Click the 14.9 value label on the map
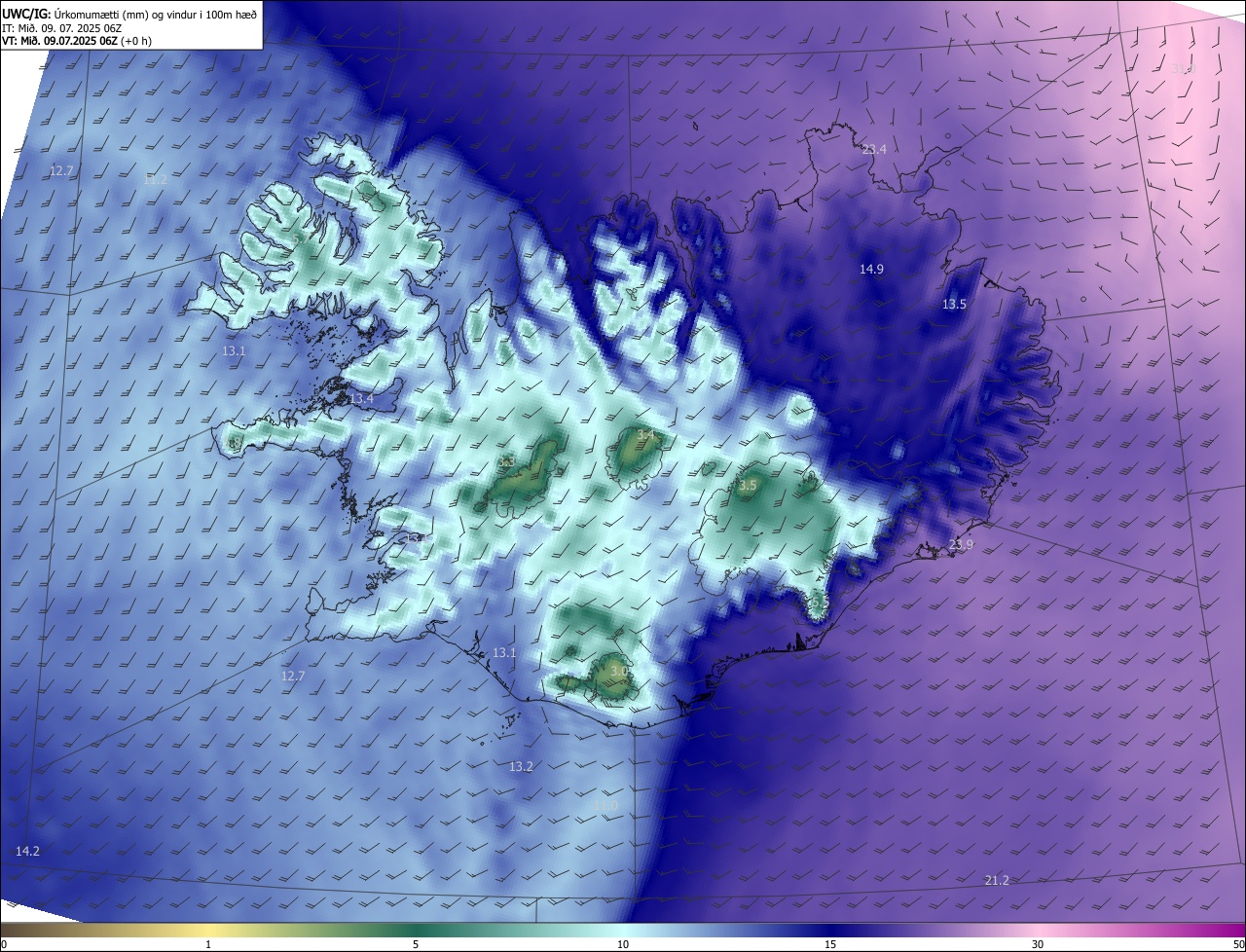 pos(871,270)
